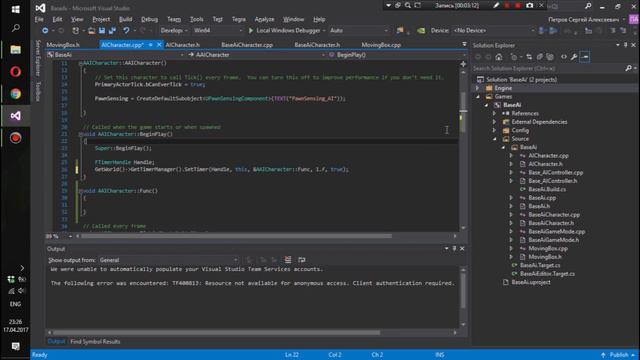Close the AICharacter.cpp tab
The height and width of the screenshot is (360, 640).
tap(159, 45)
